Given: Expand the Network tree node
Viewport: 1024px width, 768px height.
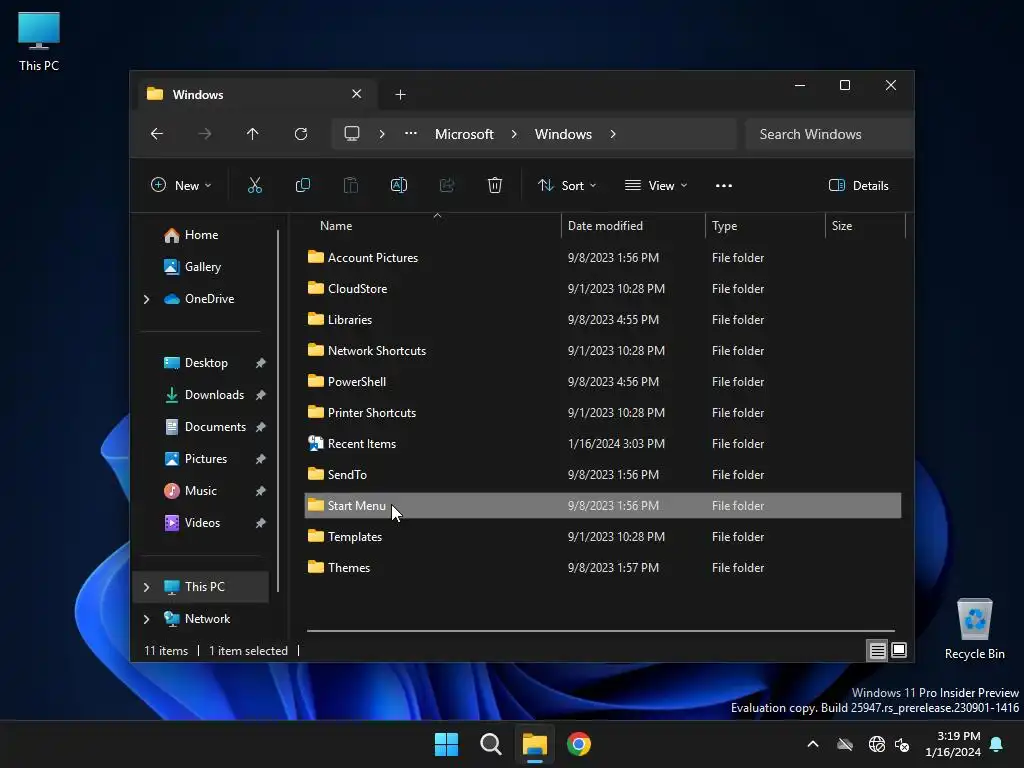Looking at the screenshot, I should tap(146, 619).
